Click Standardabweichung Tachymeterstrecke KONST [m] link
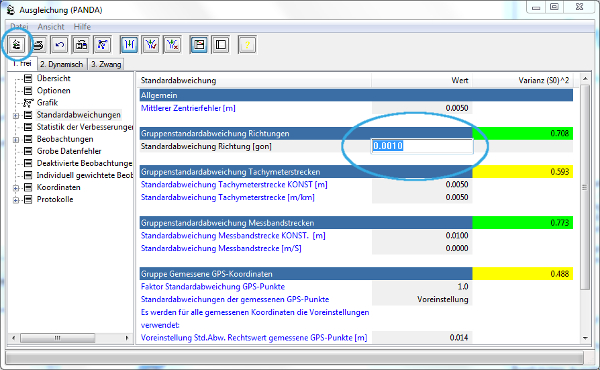 tap(234, 185)
